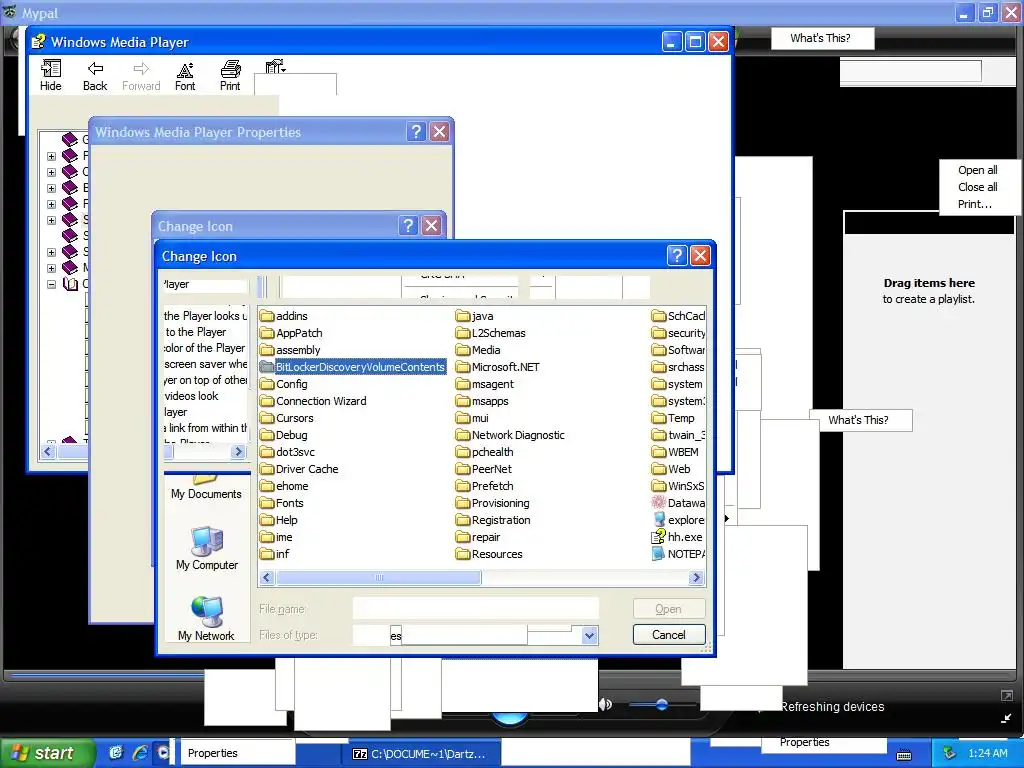Select the java folder
Image resolution: width=1024 pixels, height=768 pixels.
tap(475, 316)
